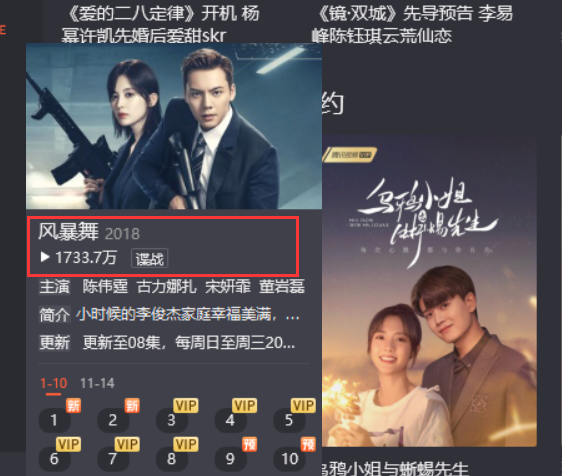The width and height of the screenshot is (562, 476).
Task: Open preview episode 10
Action: click(289, 458)
